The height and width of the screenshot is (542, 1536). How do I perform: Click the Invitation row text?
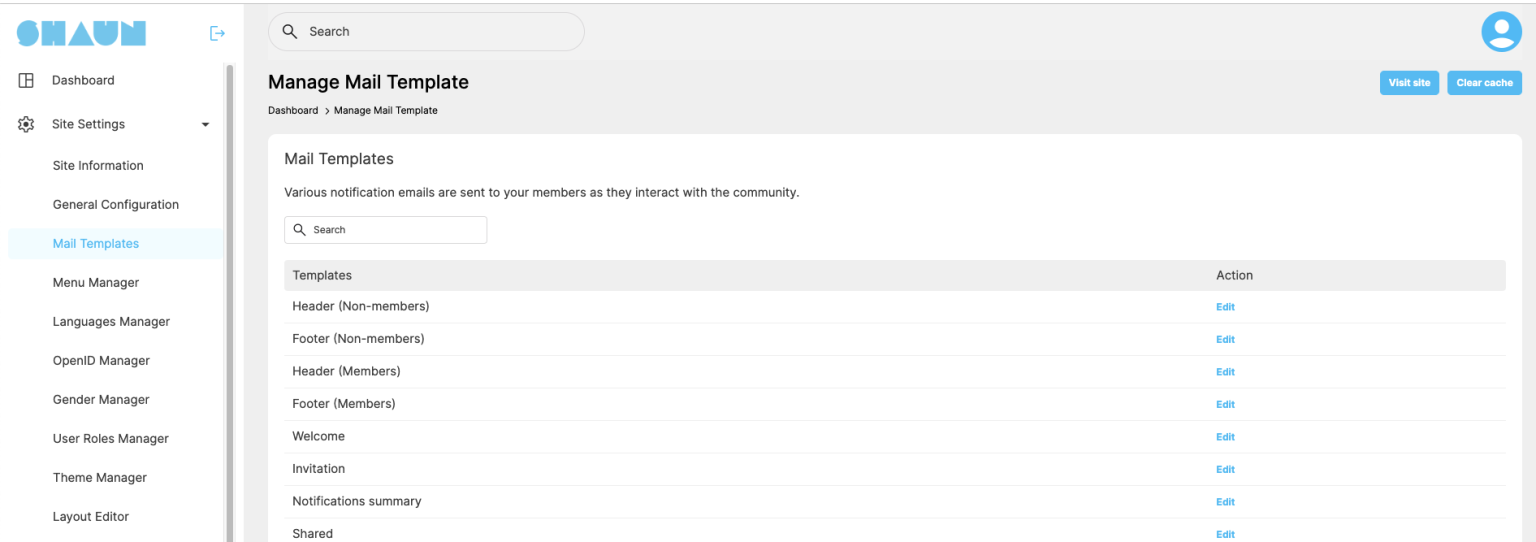(x=318, y=469)
